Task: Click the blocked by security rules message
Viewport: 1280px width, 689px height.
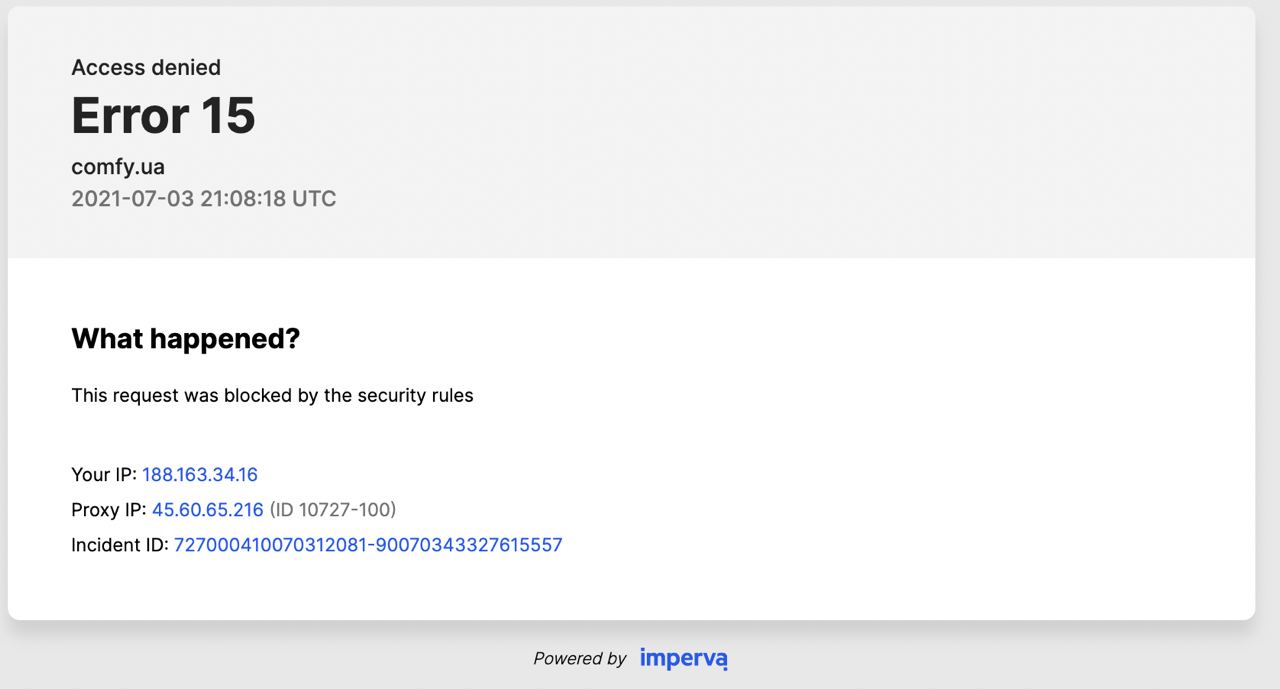Action: point(272,395)
